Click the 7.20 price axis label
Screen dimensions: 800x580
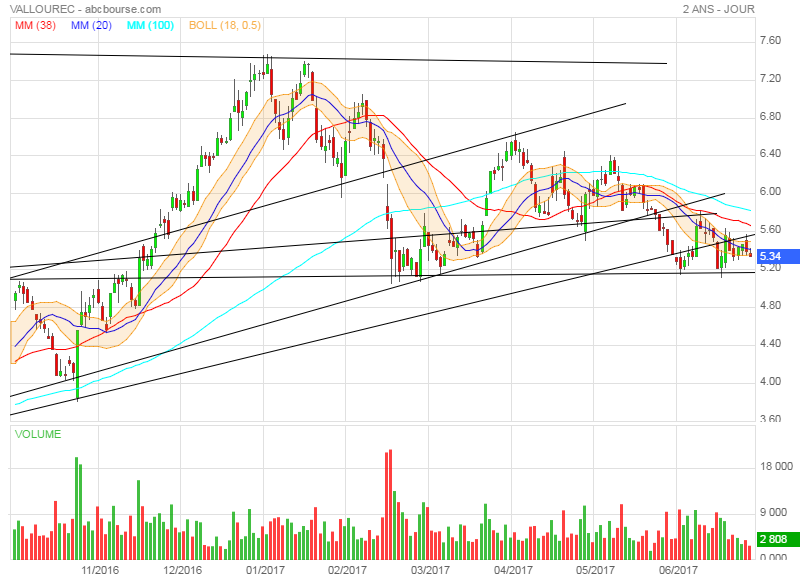coord(770,78)
